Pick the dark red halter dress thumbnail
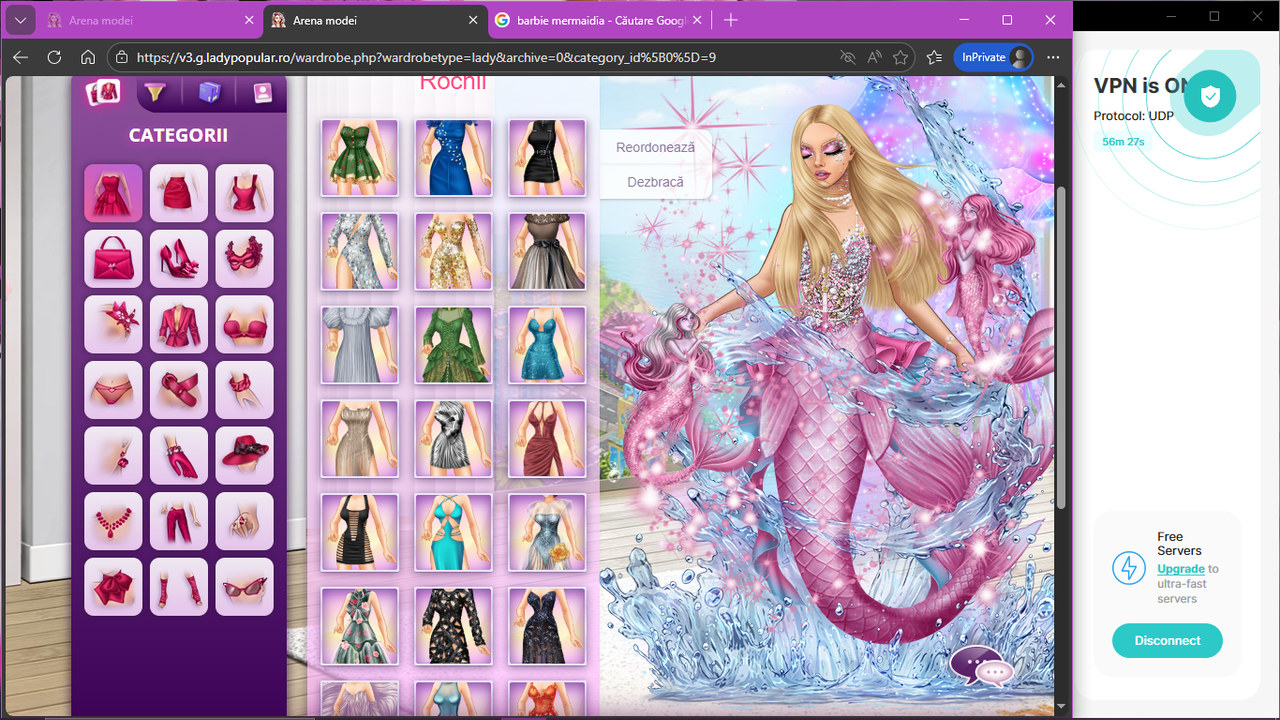The height and width of the screenshot is (720, 1280). (x=547, y=439)
